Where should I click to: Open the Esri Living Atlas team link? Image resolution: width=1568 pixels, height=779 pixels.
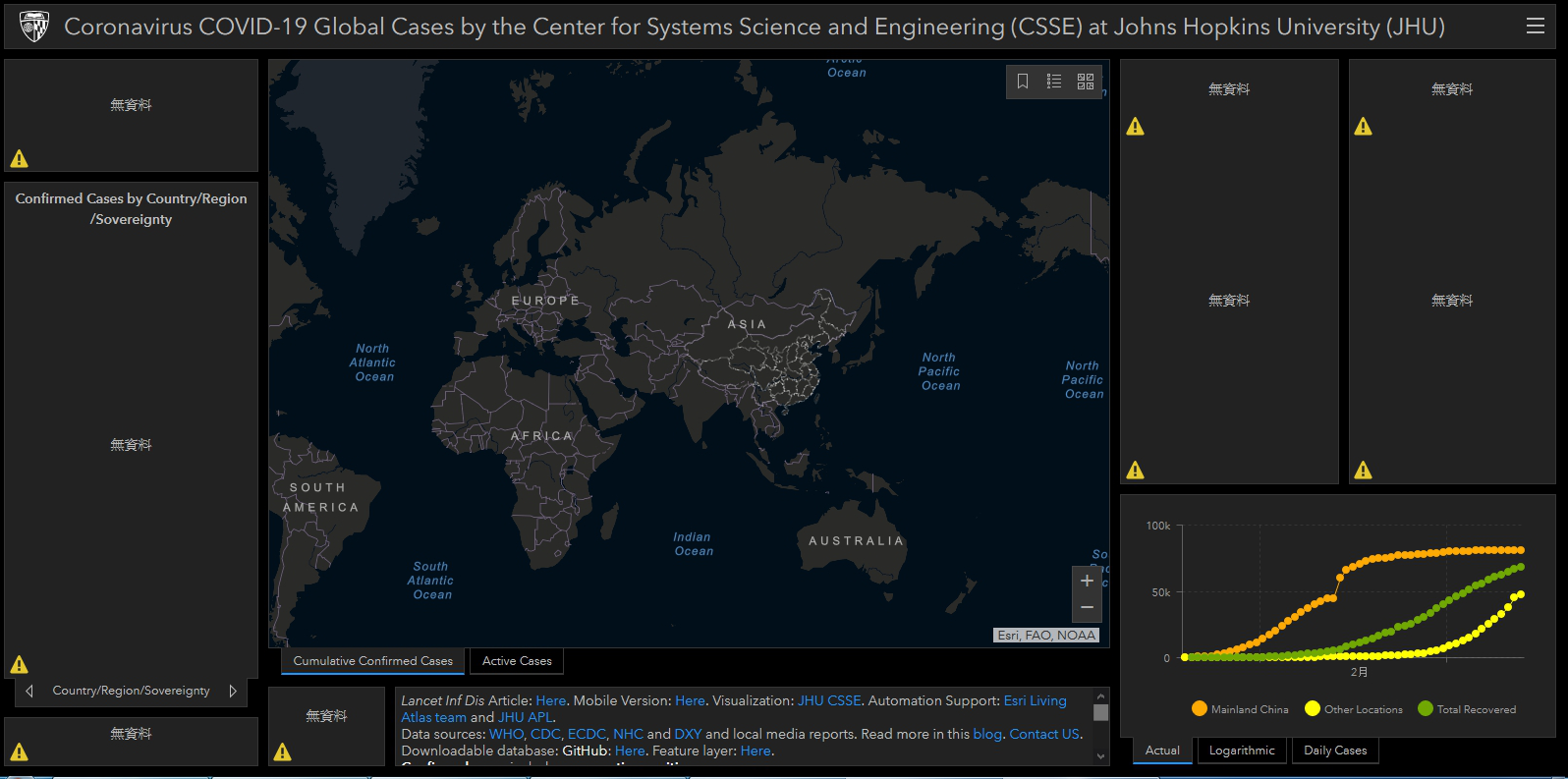[x=1035, y=700]
